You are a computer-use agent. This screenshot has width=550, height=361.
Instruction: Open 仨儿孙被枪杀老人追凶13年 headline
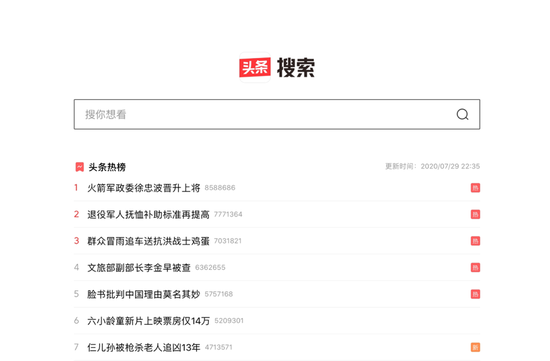pyautogui.click(x=143, y=347)
